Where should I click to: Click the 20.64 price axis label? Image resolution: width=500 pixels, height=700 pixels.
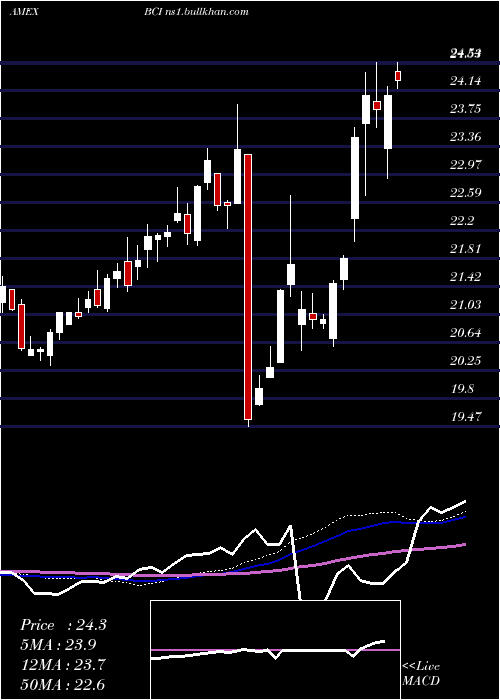[x=466, y=333]
